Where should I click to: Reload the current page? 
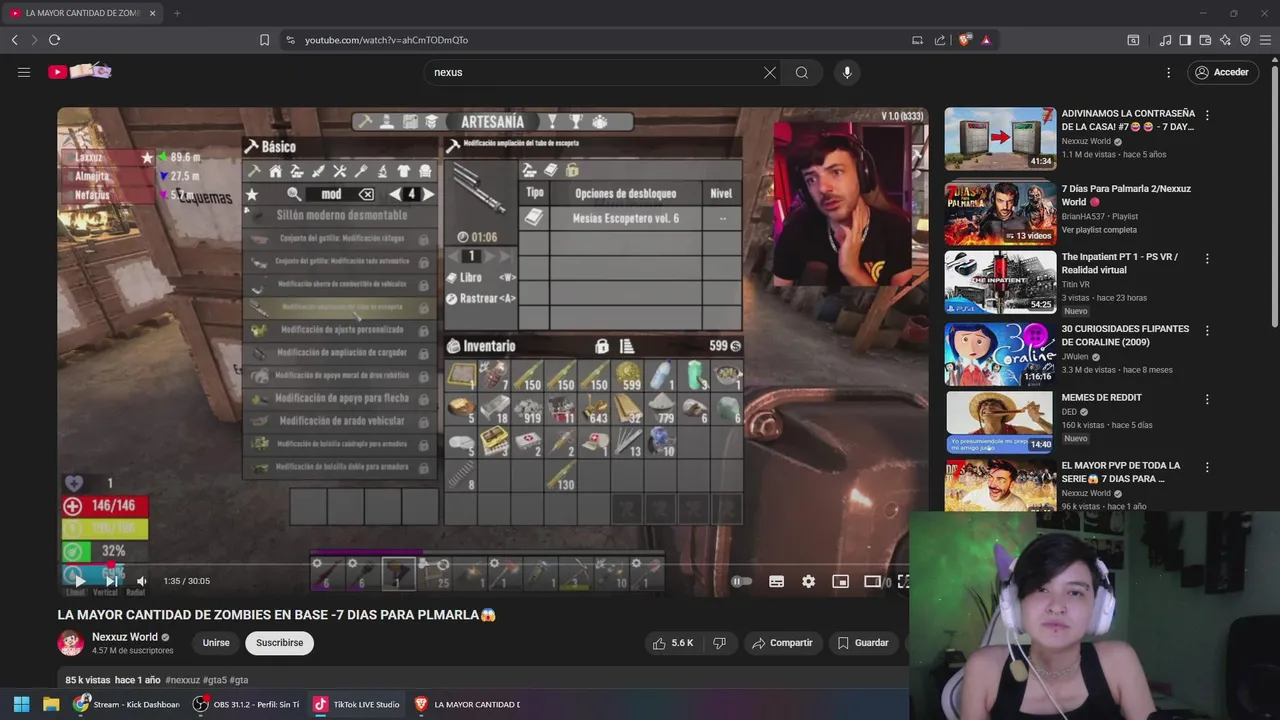pos(54,40)
